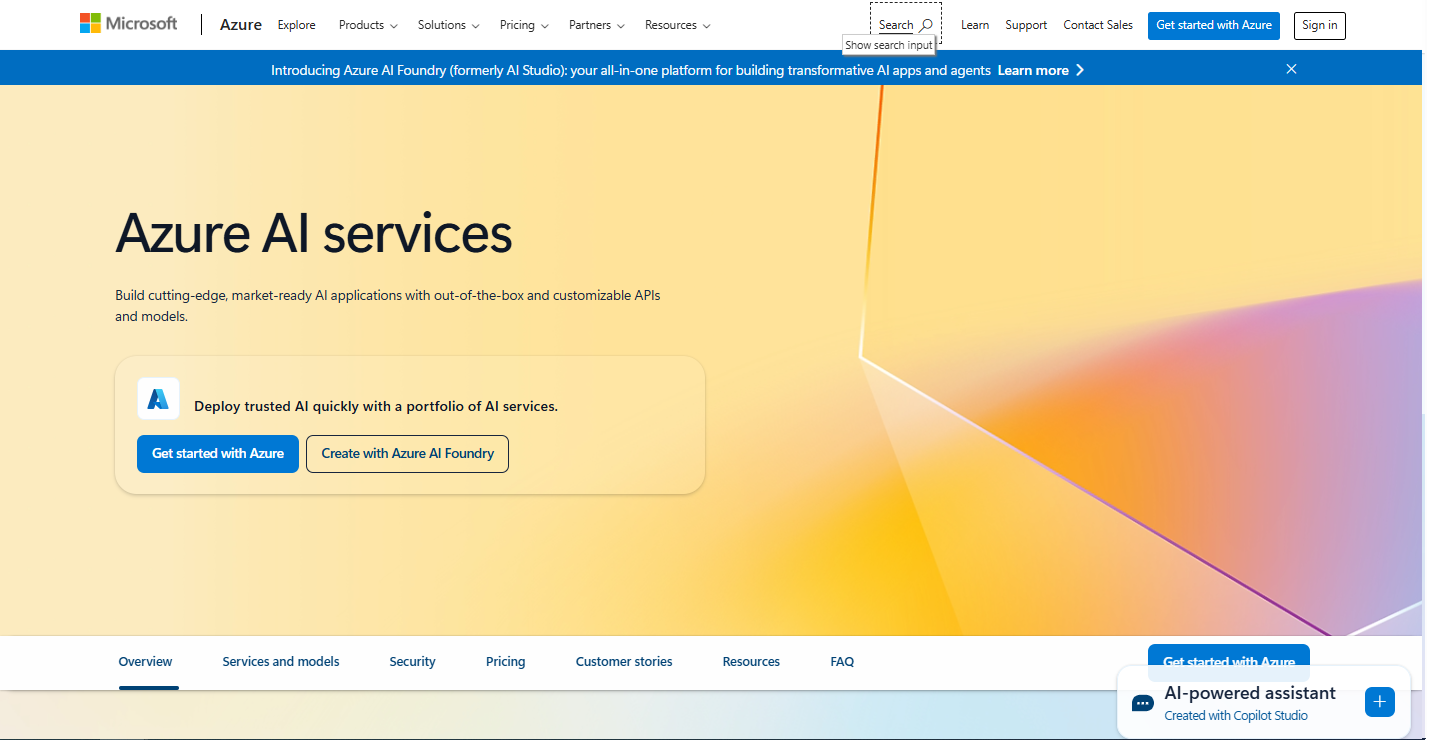Open the Resources dropdown in top navigation
This screenshot has height=740, width=1430.
tap(678, 25)
